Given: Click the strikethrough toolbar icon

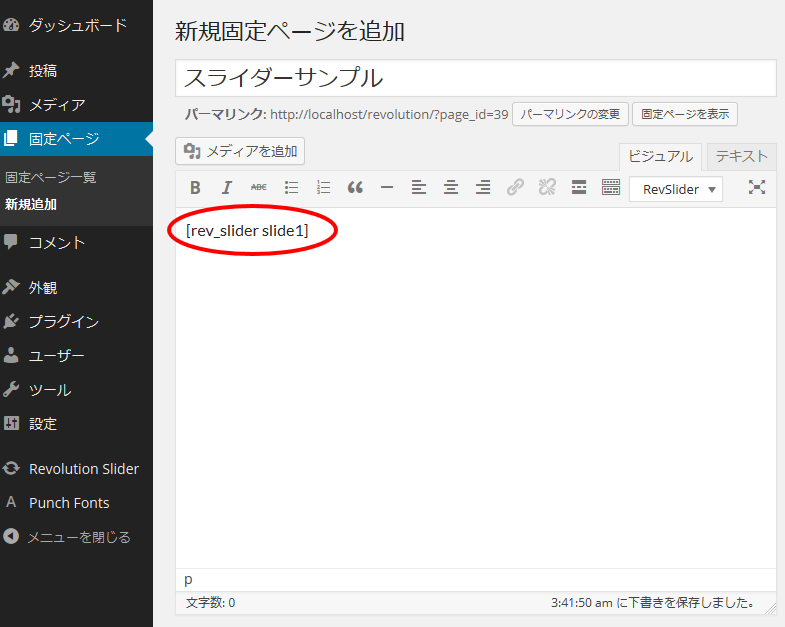Looking at the screenshot, I should click(x=259, y=188).
